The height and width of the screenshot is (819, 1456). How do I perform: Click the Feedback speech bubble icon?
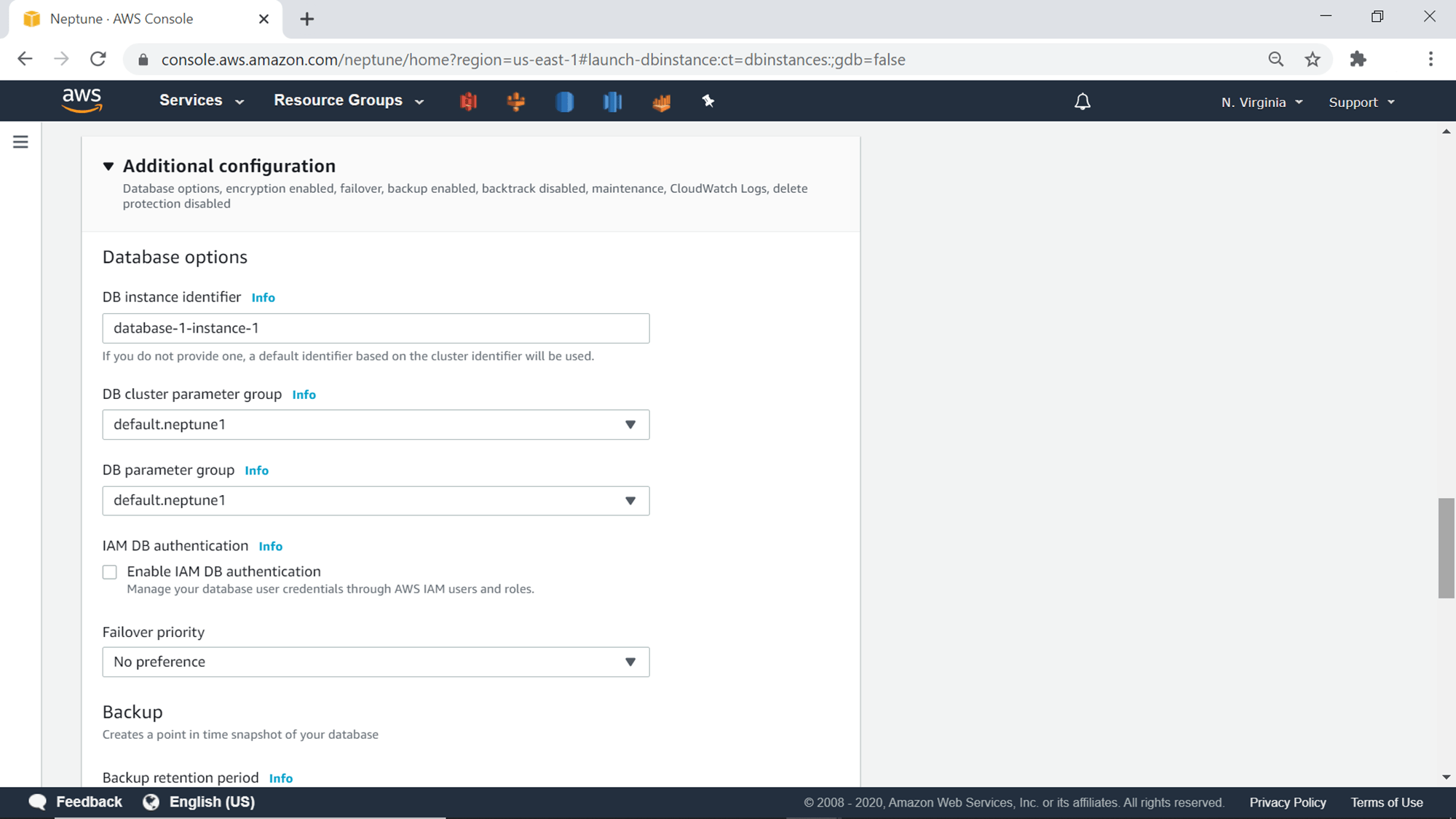37,802
